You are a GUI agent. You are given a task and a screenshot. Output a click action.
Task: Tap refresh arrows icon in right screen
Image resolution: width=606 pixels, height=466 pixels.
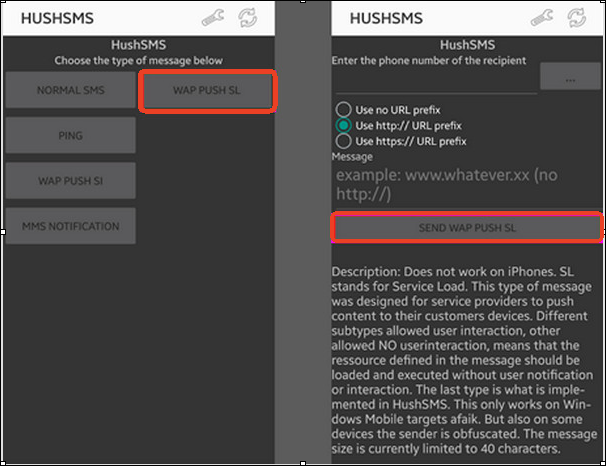[x=577, y=18]
